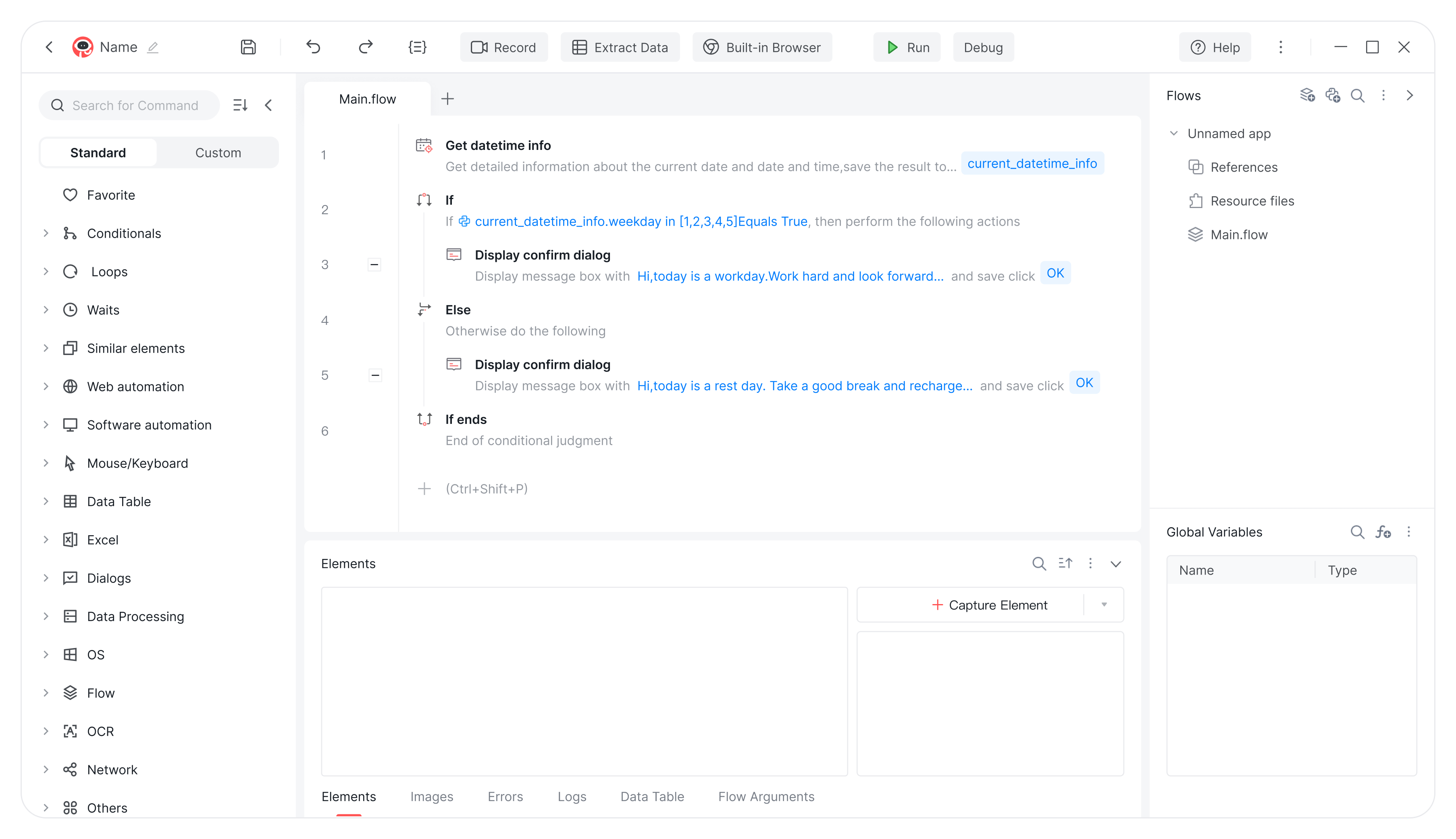Start the Record function

(x=503, y=47)
